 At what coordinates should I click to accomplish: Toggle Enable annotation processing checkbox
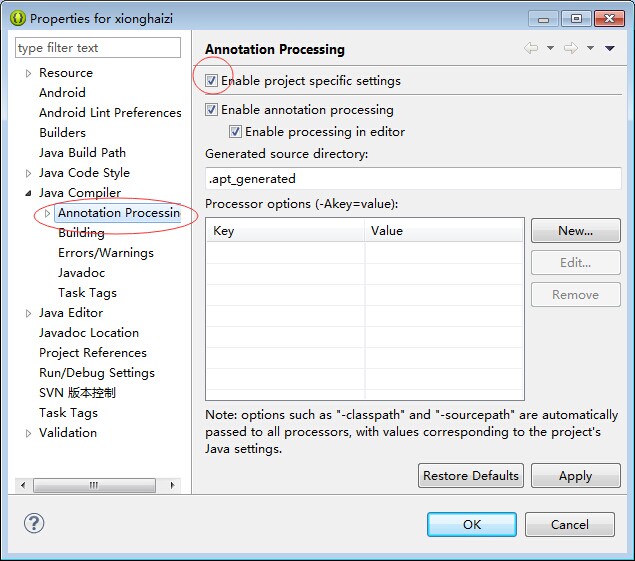(211, 110)
